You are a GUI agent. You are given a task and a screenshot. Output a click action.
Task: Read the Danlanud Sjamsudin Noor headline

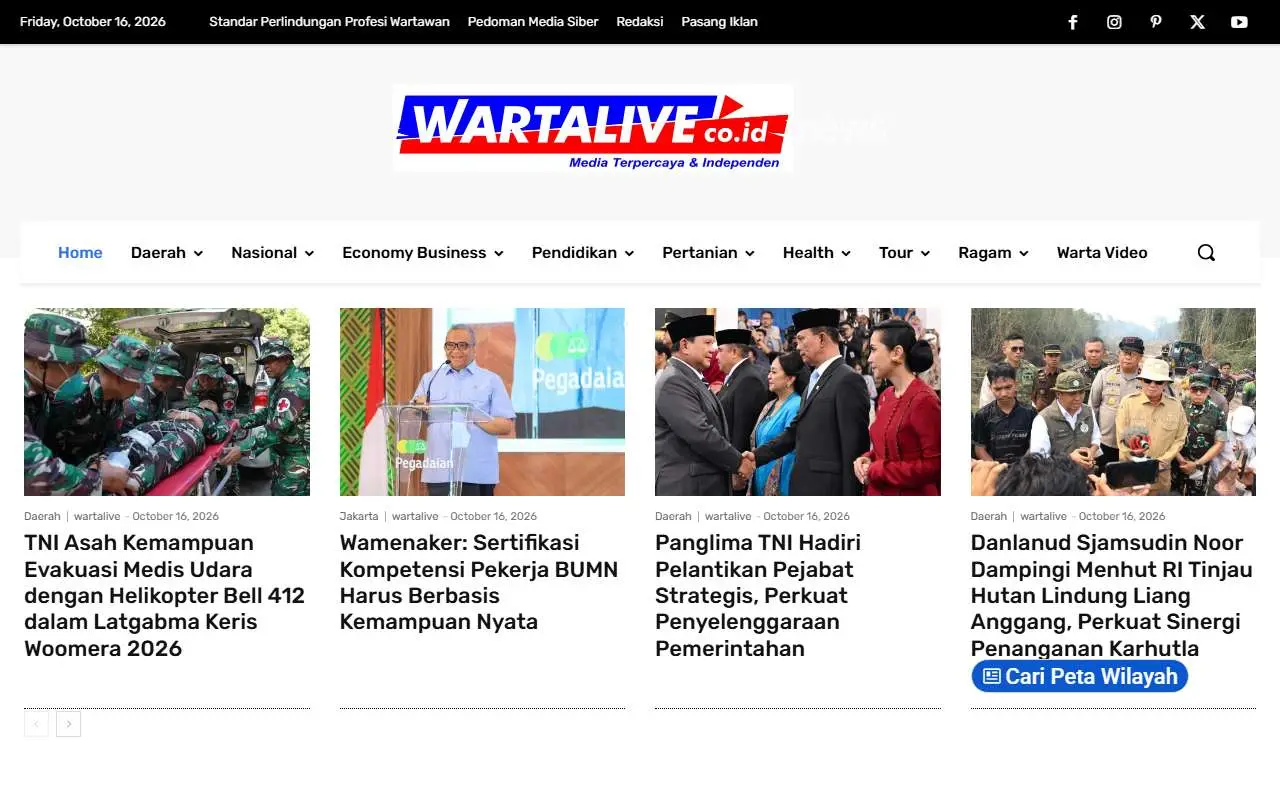1112,595
